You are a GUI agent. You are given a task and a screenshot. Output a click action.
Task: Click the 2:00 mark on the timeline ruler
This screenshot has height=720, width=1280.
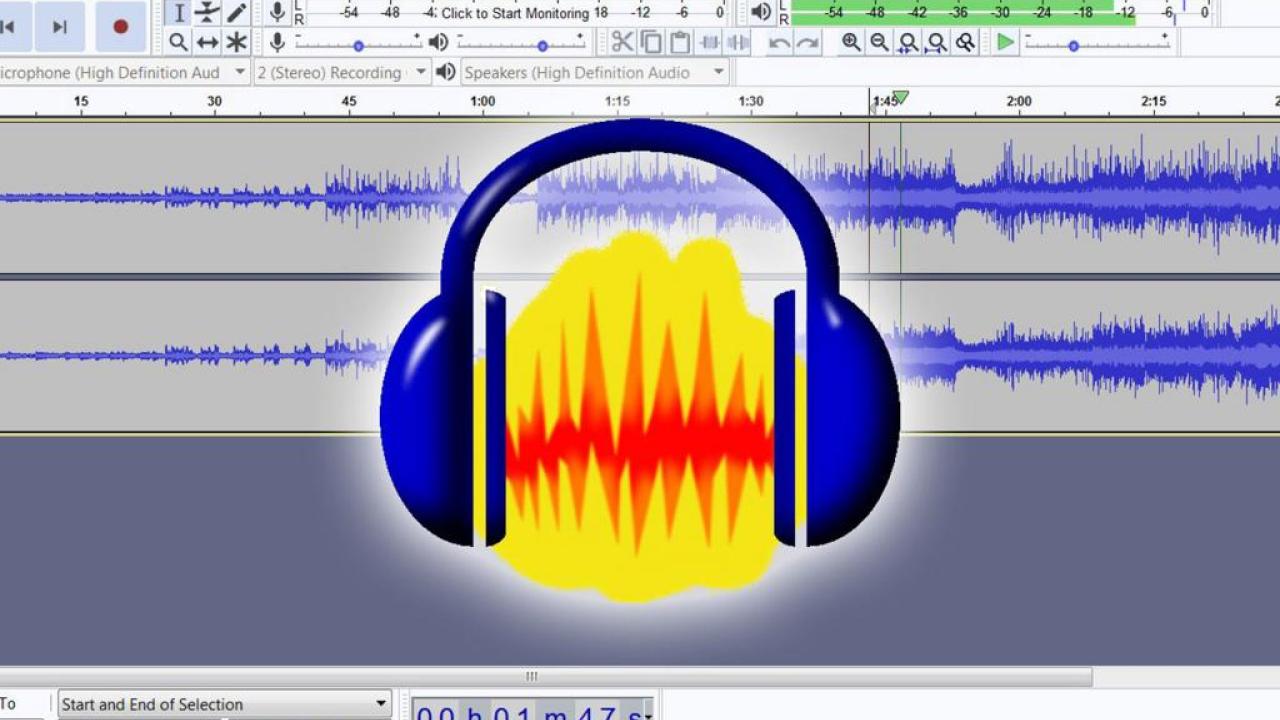click(x=1019, y=101)
